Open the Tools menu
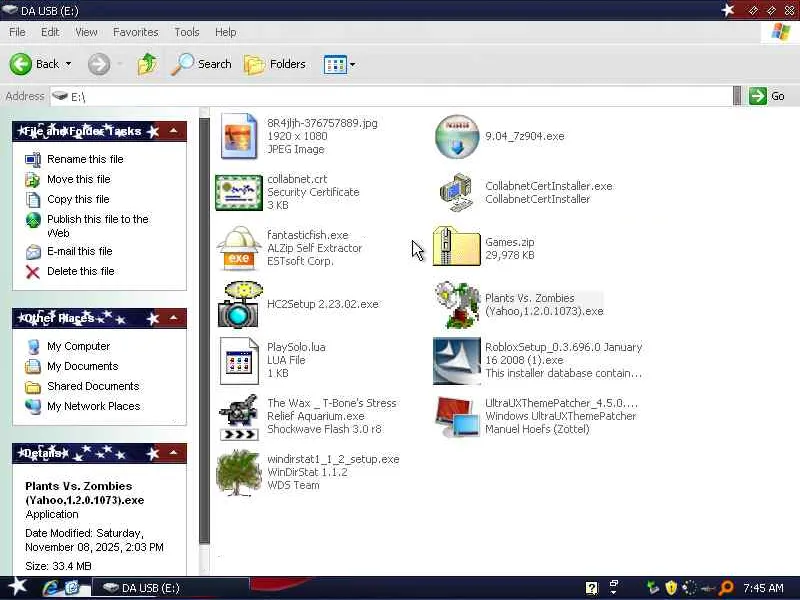Viewport: 800px width, 600px height. [x=187, y=32]
